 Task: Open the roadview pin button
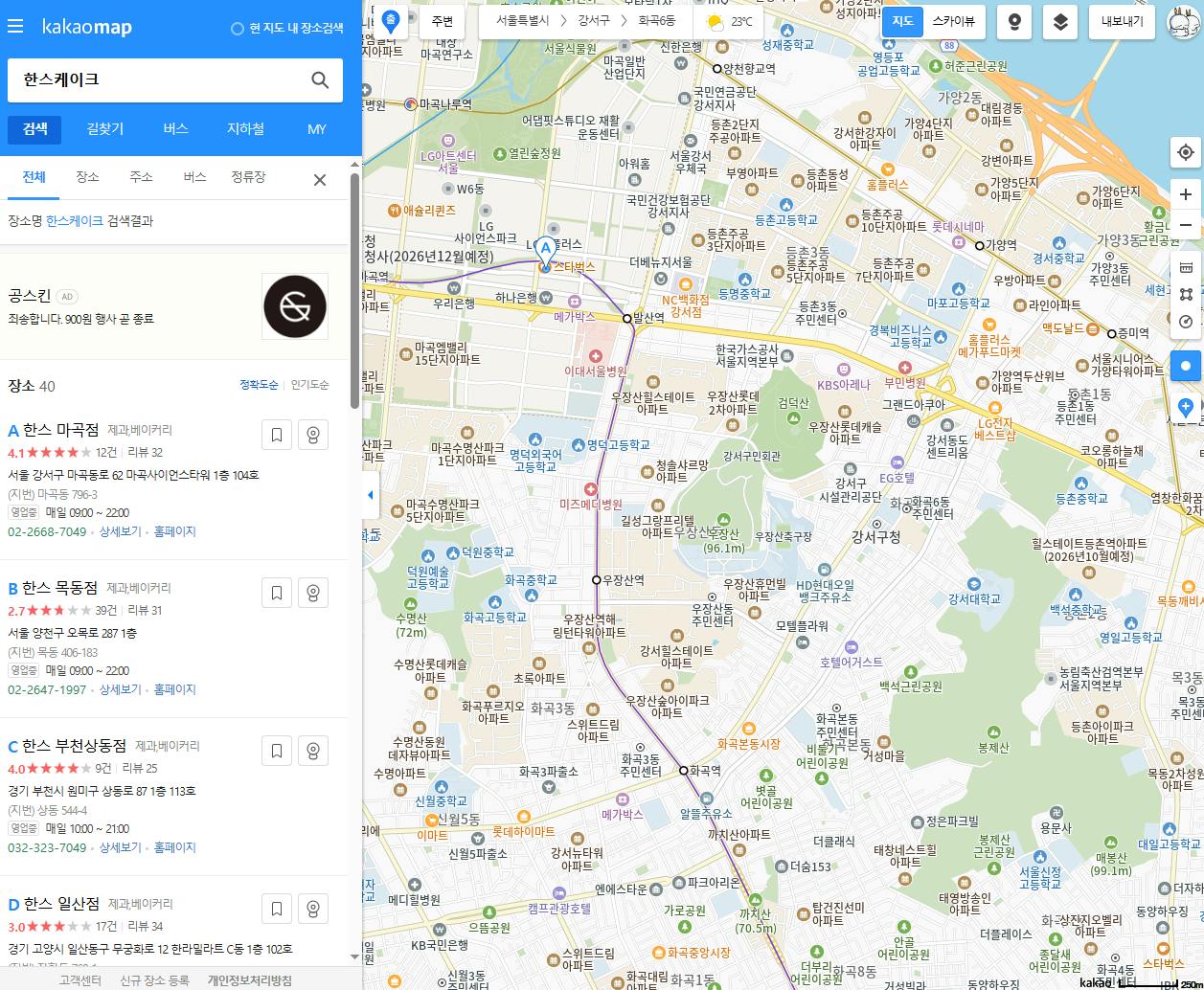(x=1014, y=22)
